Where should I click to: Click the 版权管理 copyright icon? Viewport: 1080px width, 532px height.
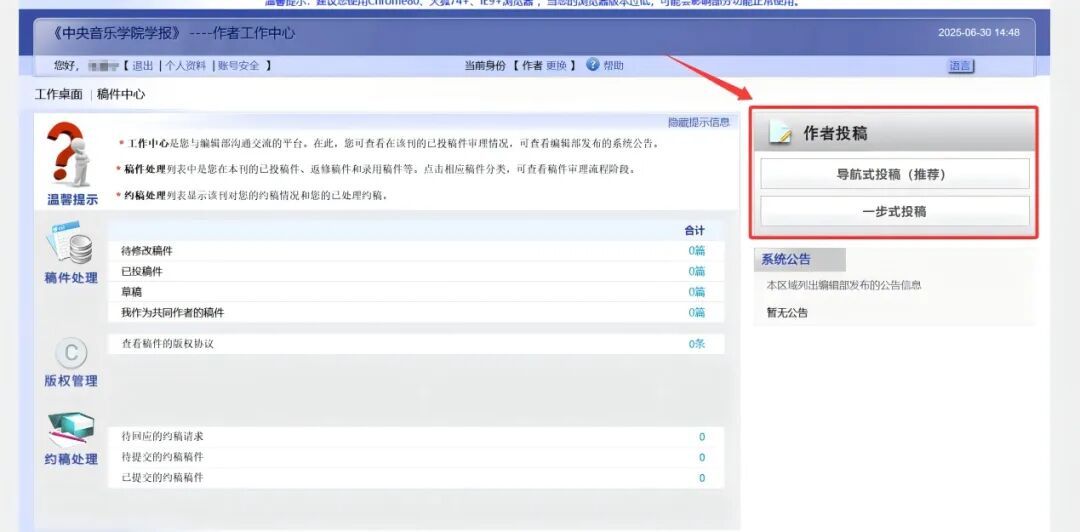[71, 353]
